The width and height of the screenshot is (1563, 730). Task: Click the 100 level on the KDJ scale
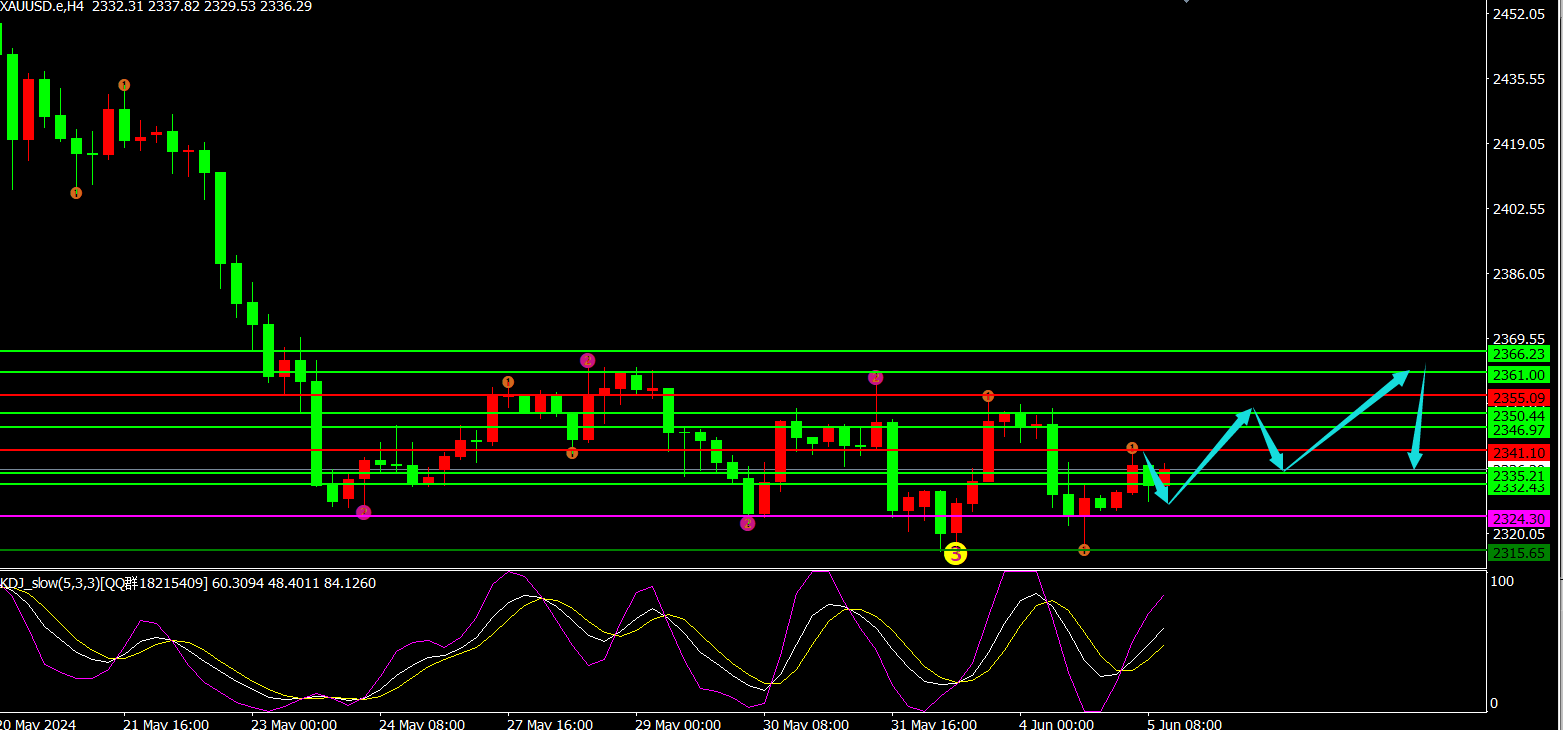pyautogui.click(x=1501, y=580)
